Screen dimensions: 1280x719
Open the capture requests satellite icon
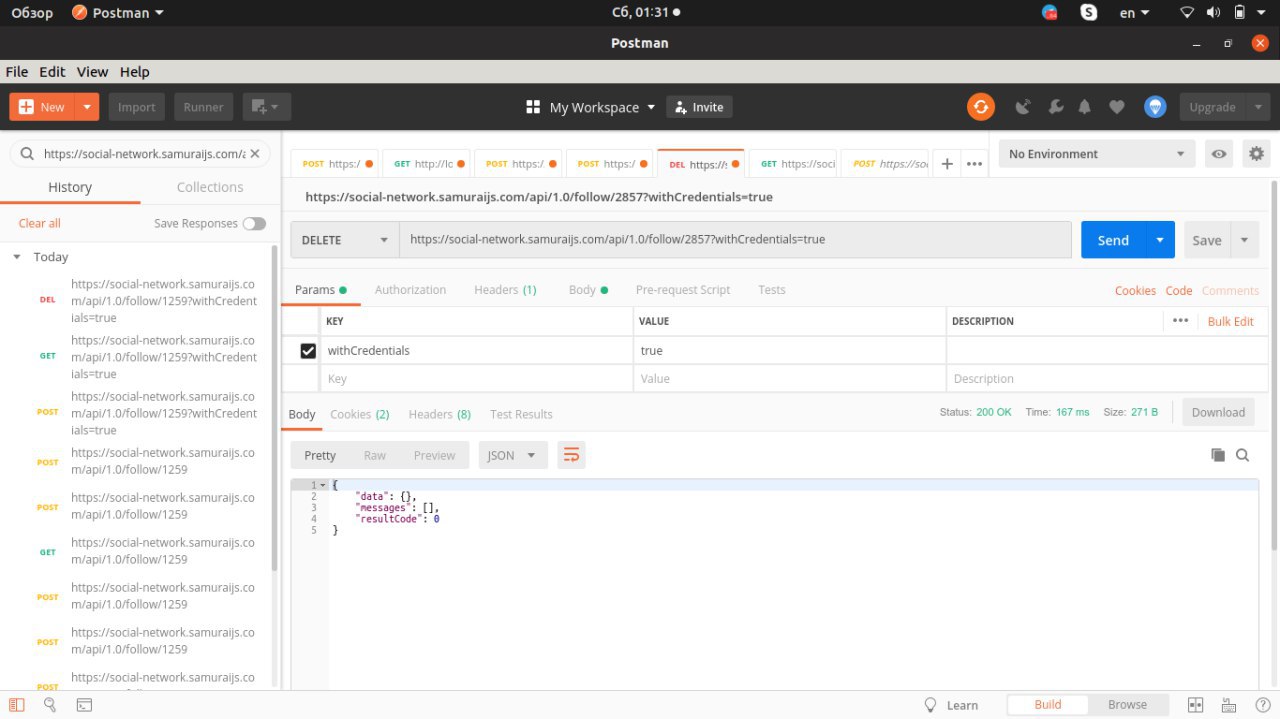coord(1022,107)
